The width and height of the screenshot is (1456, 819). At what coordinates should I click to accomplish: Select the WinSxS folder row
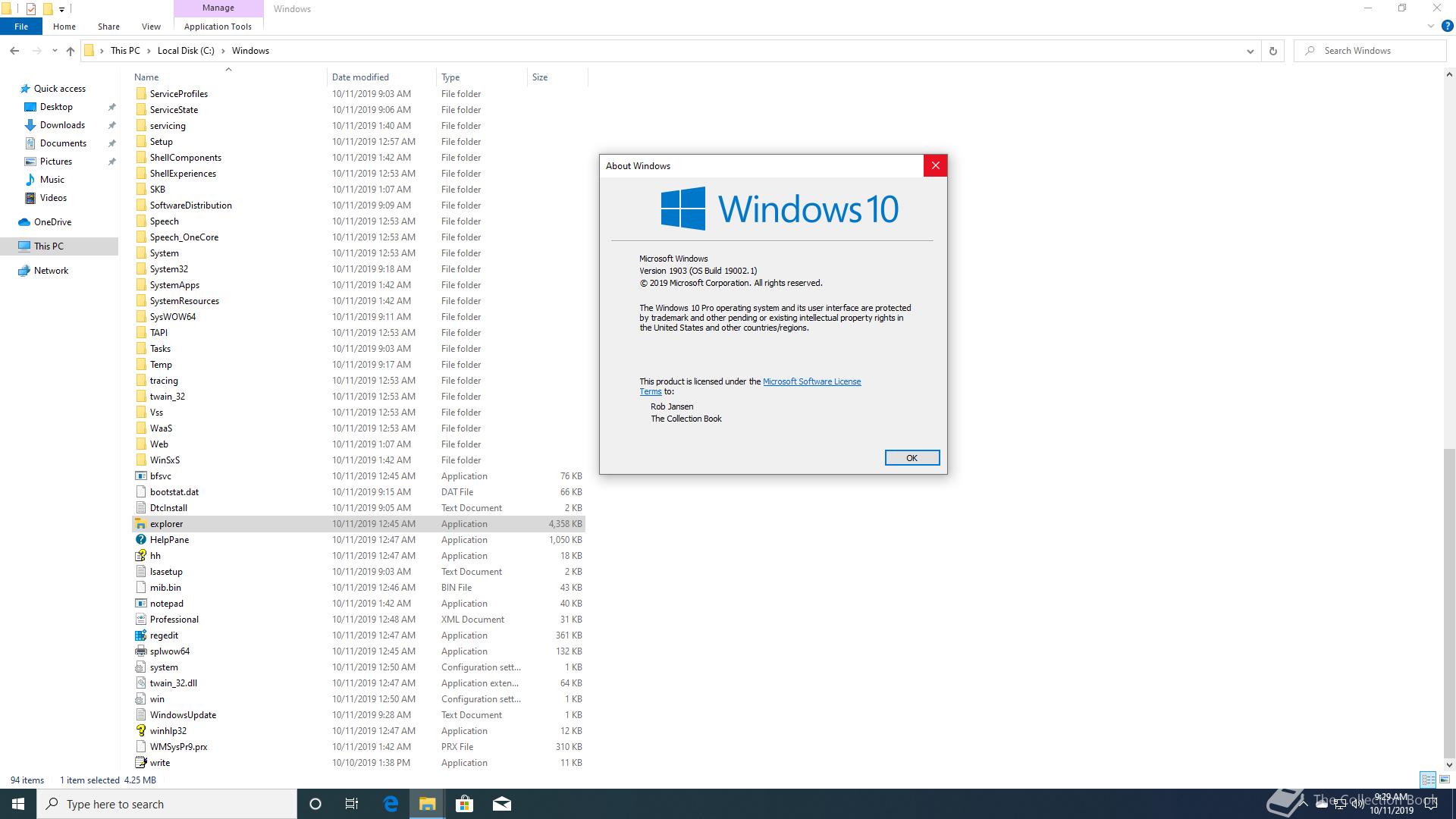(x=358, y=460)
